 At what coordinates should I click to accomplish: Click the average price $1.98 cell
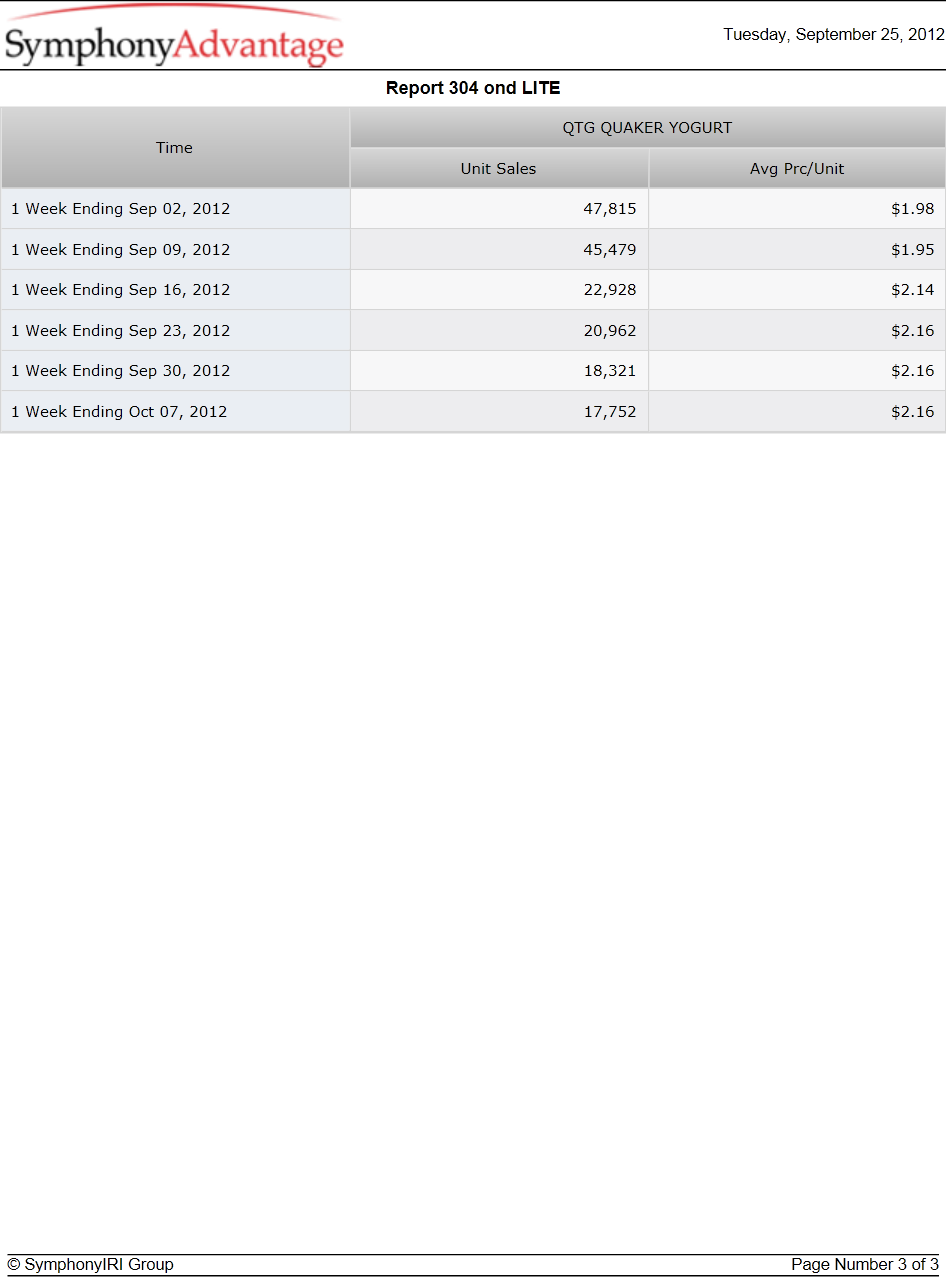tap(797, 209)
